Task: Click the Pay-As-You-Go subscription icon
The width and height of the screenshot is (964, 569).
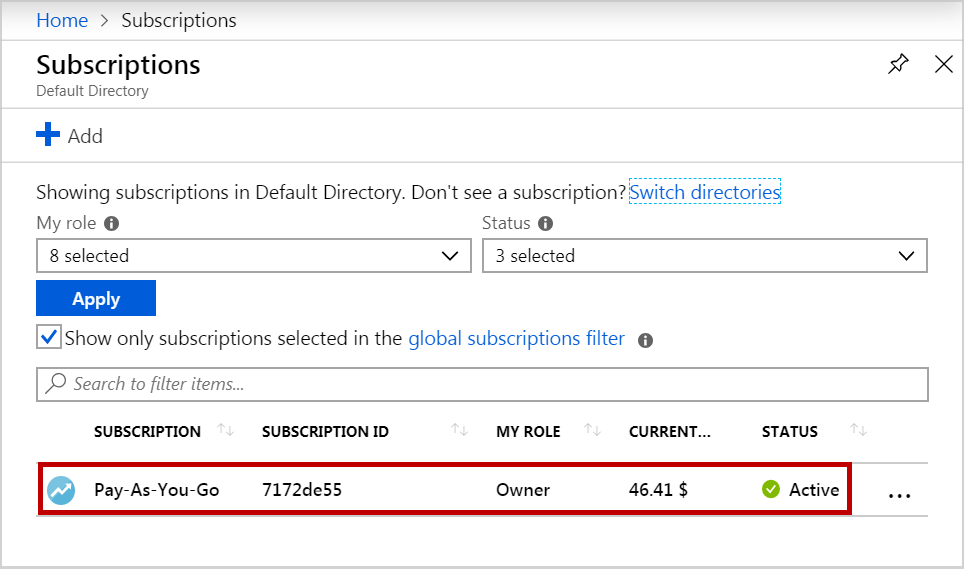Action: (x=62, y=490)
